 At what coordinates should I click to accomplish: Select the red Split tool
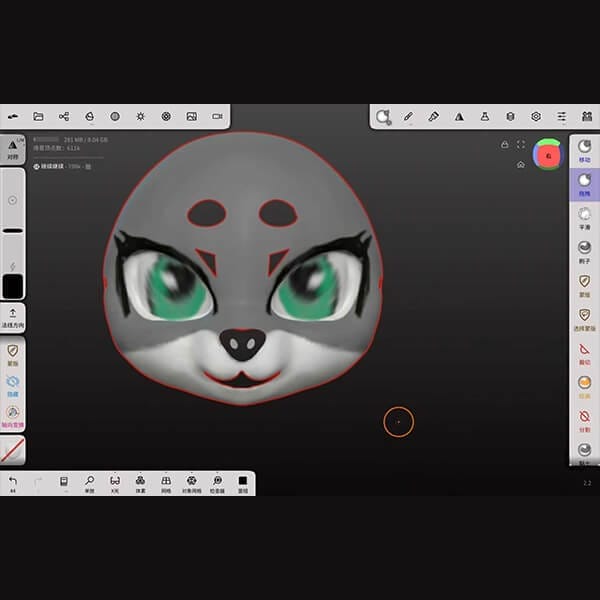coord(584,421)
